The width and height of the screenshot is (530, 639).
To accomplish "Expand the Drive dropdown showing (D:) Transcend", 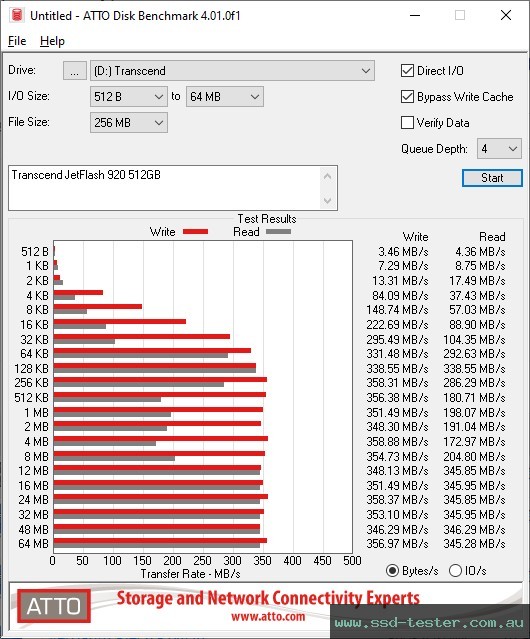I will tap(232, 71).
